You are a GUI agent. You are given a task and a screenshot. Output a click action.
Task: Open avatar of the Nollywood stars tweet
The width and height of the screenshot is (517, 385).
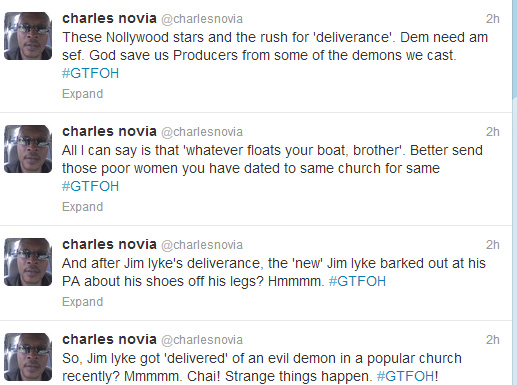28,36
